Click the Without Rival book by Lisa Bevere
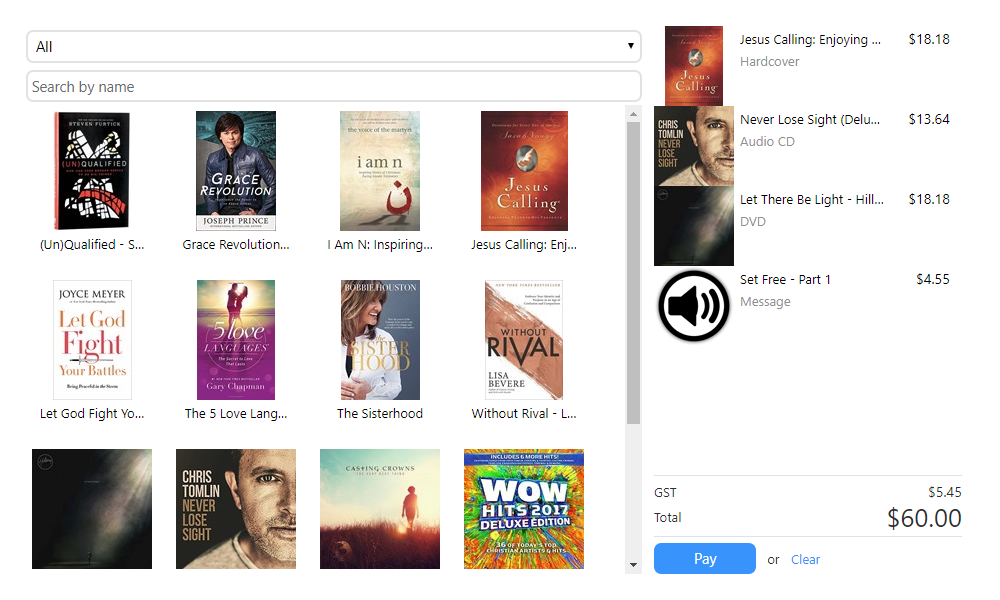This screenshot has width=1000, height=600. [x=523, y=340]
